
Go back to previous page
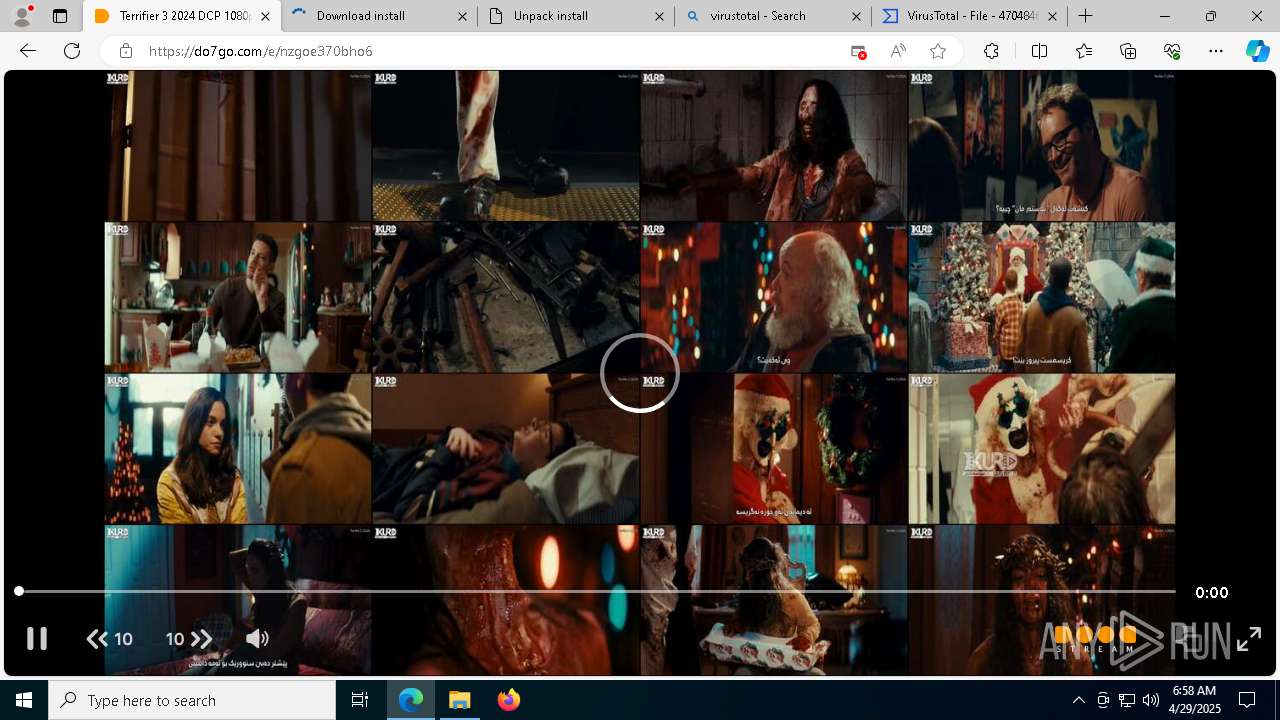(28, 51)
